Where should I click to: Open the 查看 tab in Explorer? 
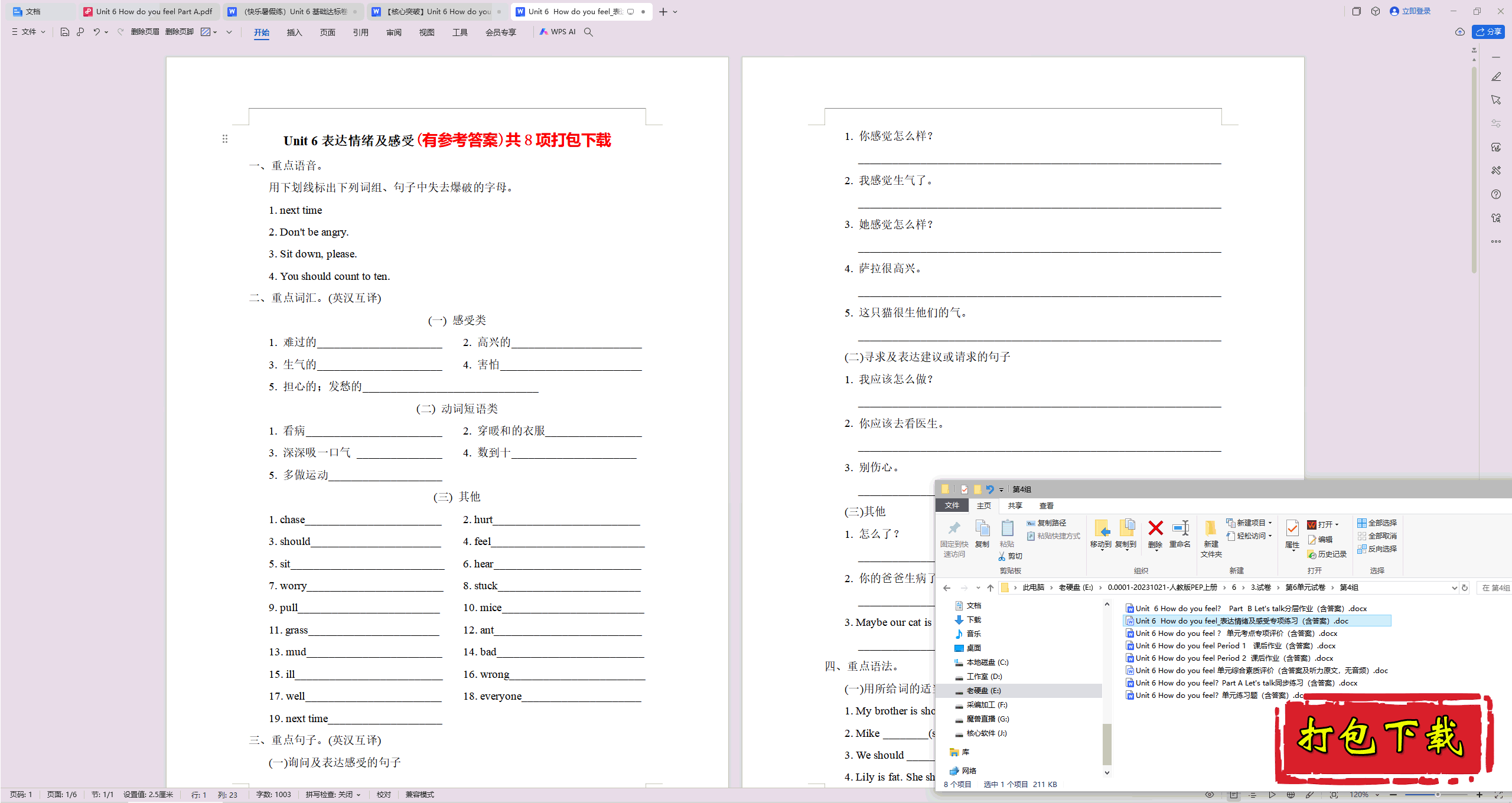pos(1047,506)
